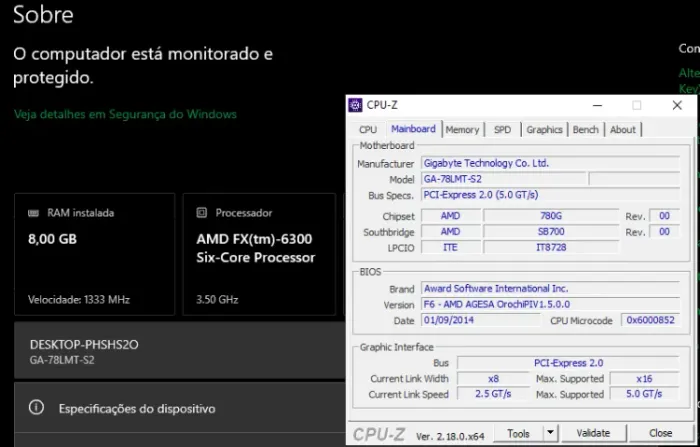Click the AMD FX(tm)-6300 Six-Core Processor text
This screenshot has height=447, width=700.
tap(256, 248)
